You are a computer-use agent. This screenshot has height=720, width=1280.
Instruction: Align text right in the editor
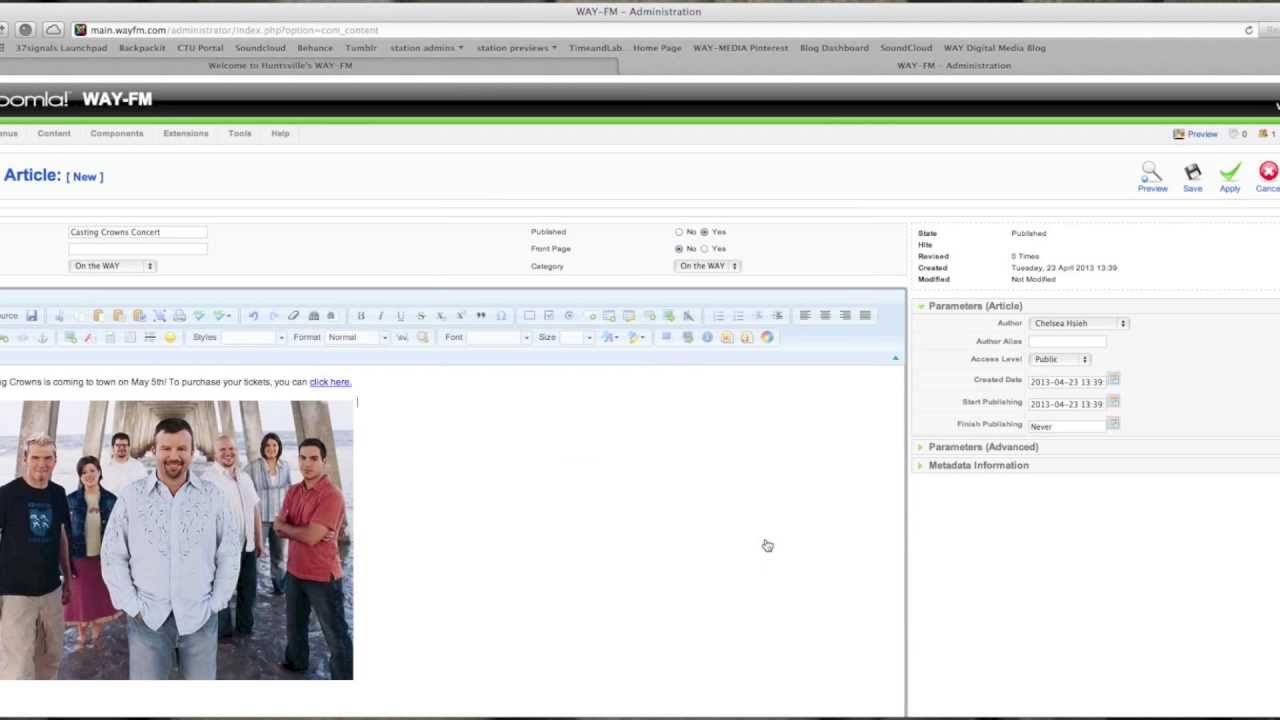point(845,315)
